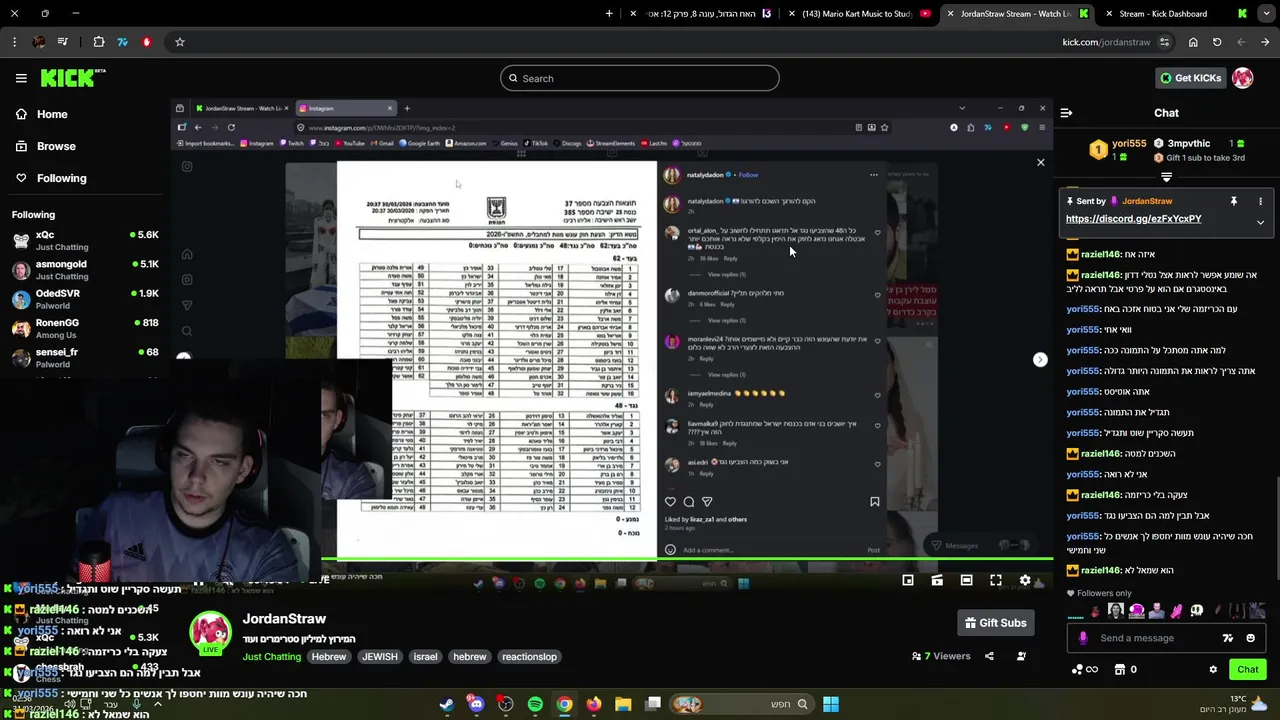Expand pinned message with chevron
Image resolution: width=1280 pixels, height=720 pixels.
1261,222
